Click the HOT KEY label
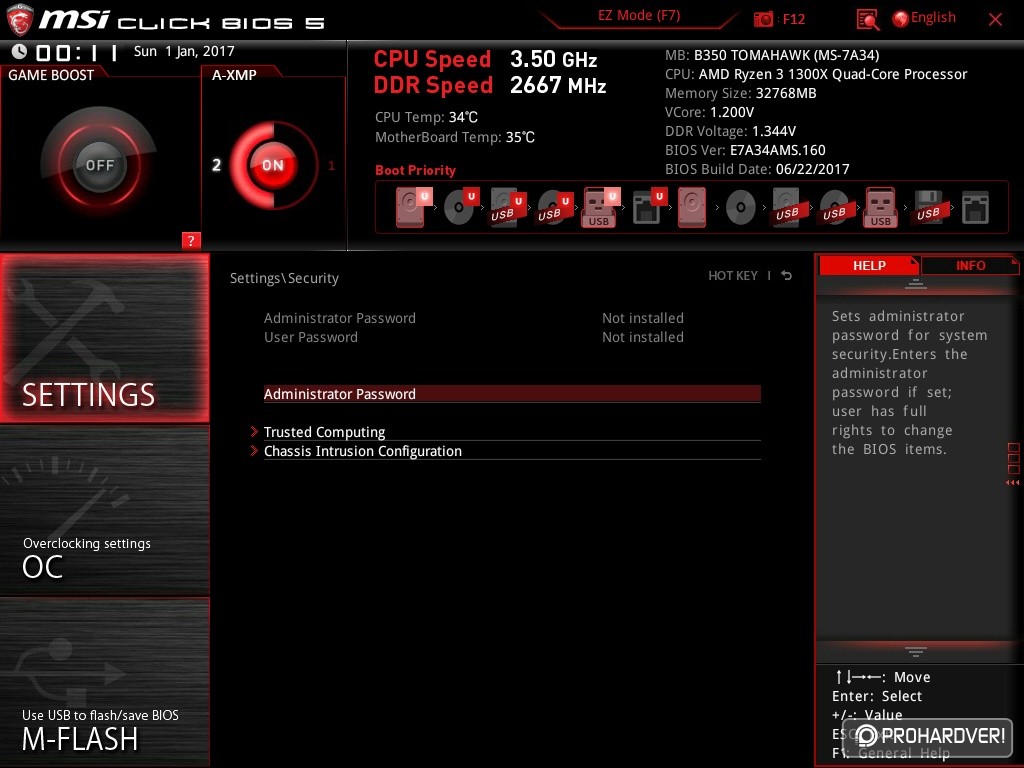 click(x=733, y=276)
